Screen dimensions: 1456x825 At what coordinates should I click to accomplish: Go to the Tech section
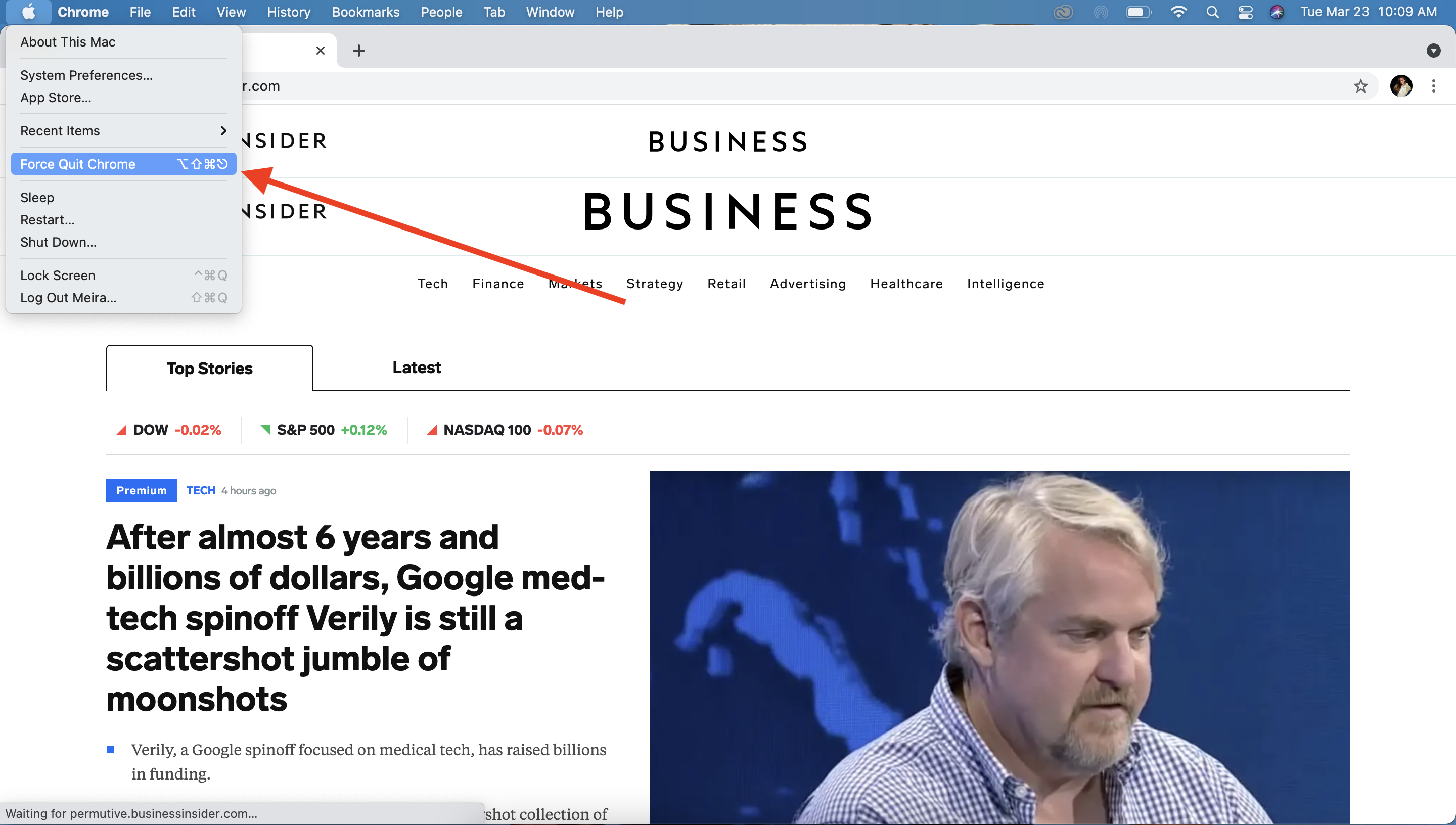tap(433, 284)
